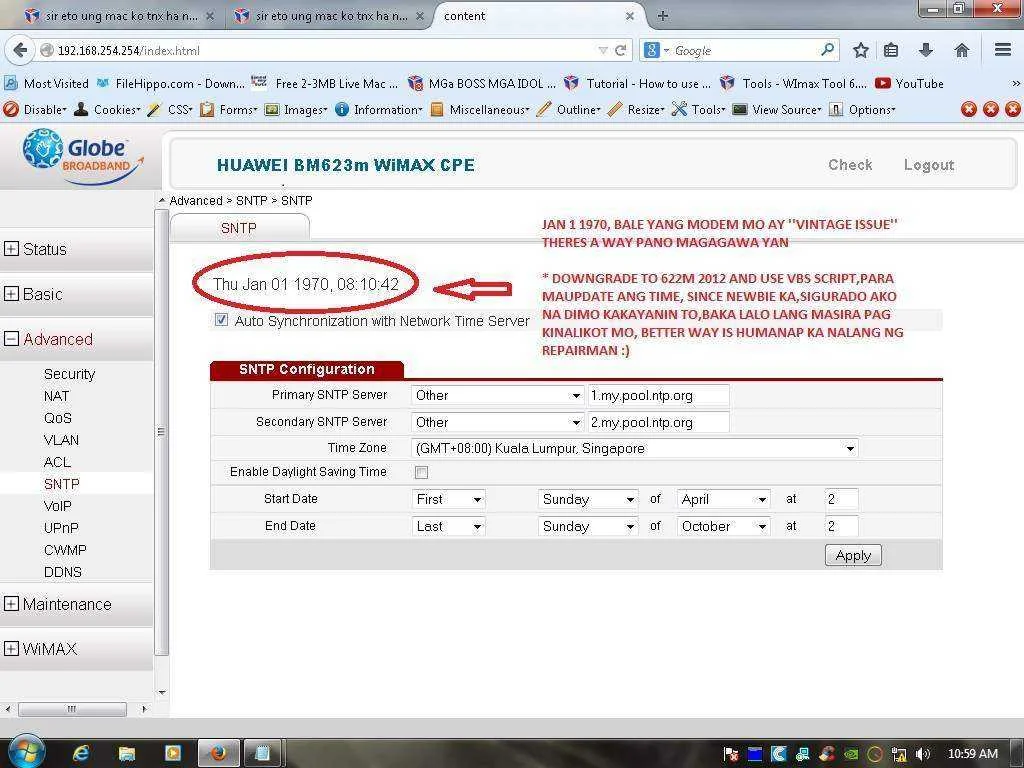Open the Forms developer toolbar menu
Viewport: 1024px width, 768px height.
pos(229,110)
